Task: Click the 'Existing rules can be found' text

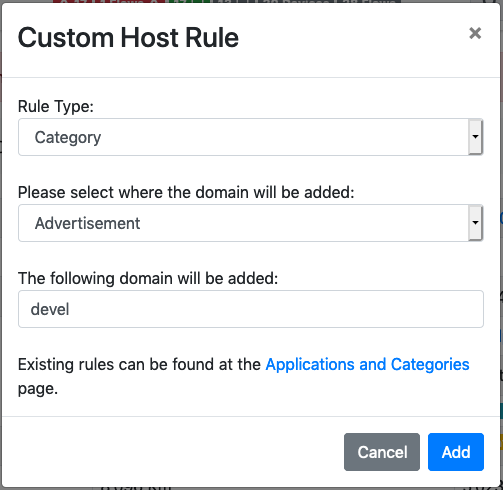Action: pyautogui.click(x=139, y=364)
